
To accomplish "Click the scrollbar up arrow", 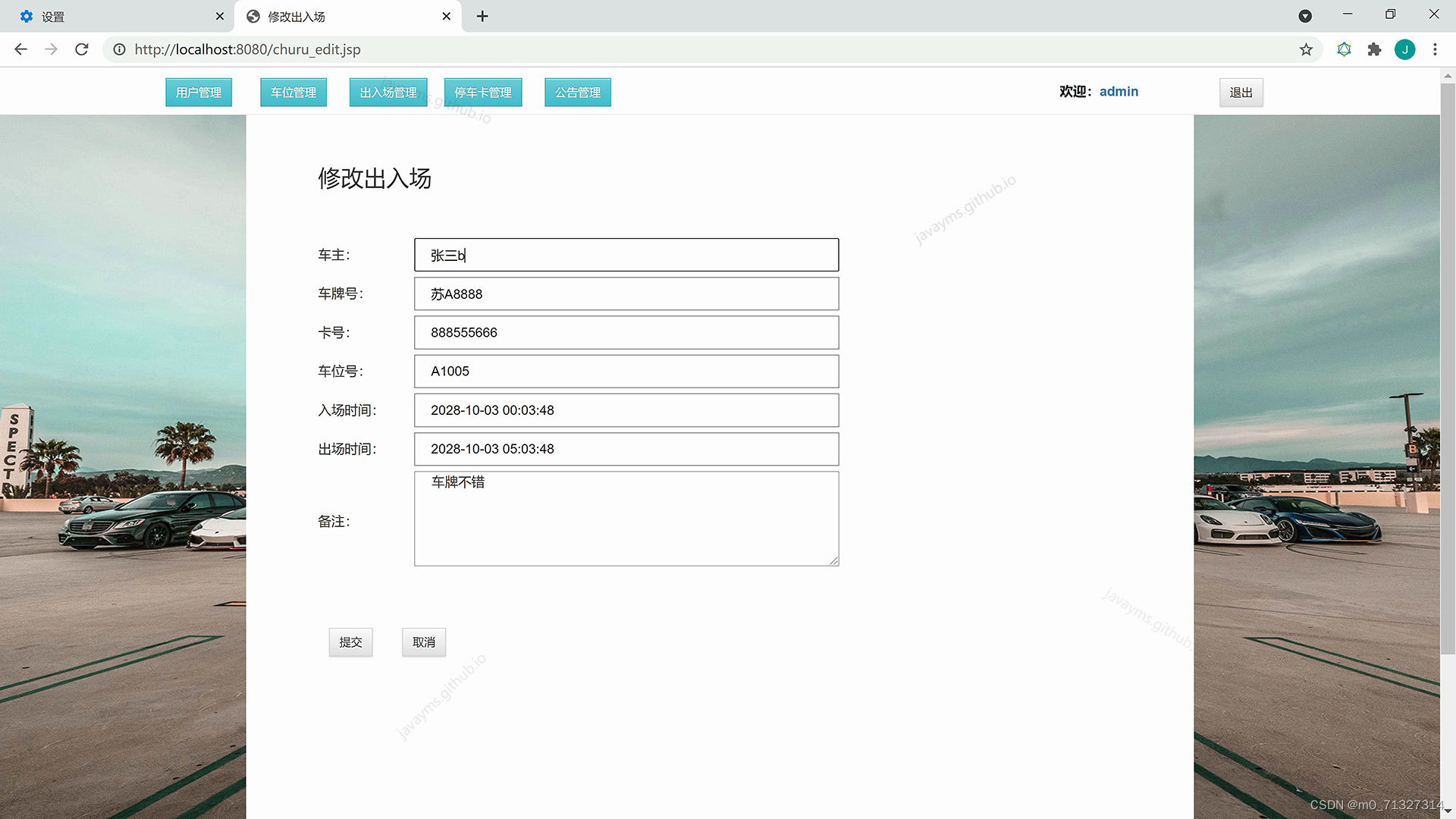I will coord(1448,75).
